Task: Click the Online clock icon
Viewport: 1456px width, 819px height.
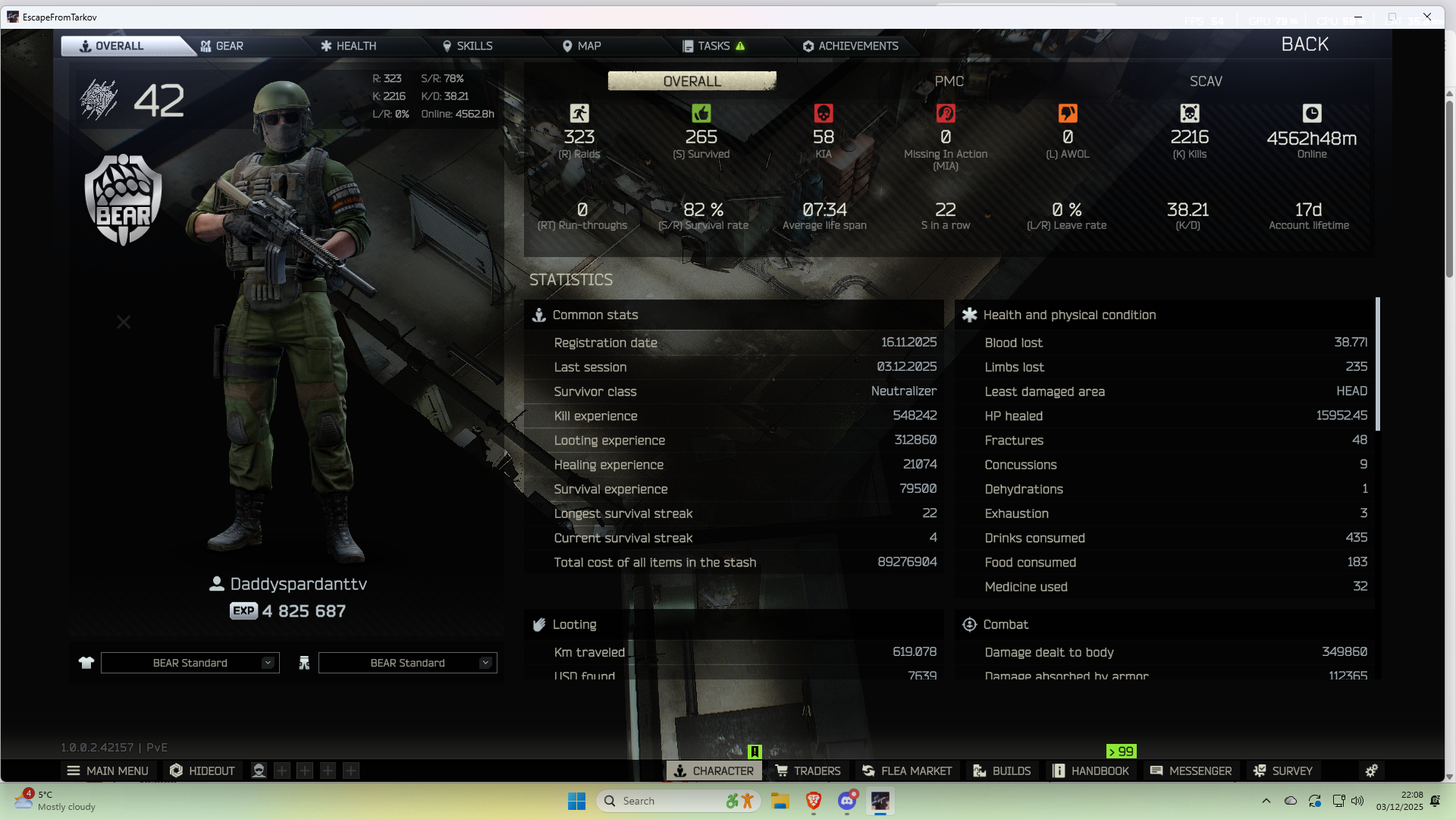Action: pos(1311,114)
